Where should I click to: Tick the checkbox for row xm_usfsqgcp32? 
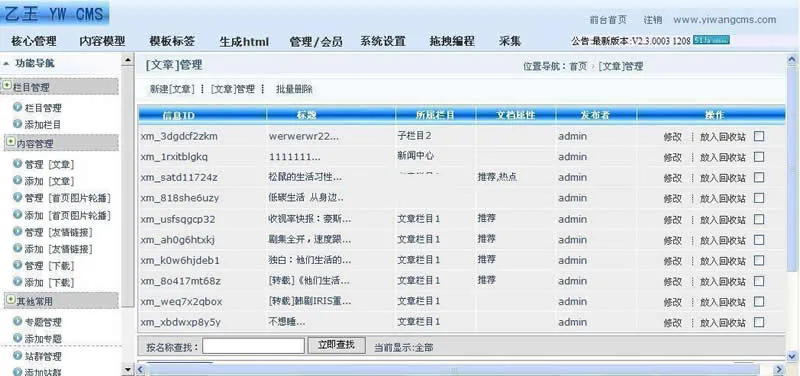(x=759, y=219)
